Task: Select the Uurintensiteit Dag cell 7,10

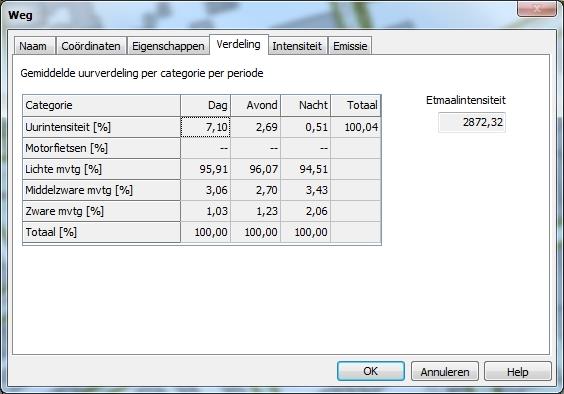Action: click(205, 127)
